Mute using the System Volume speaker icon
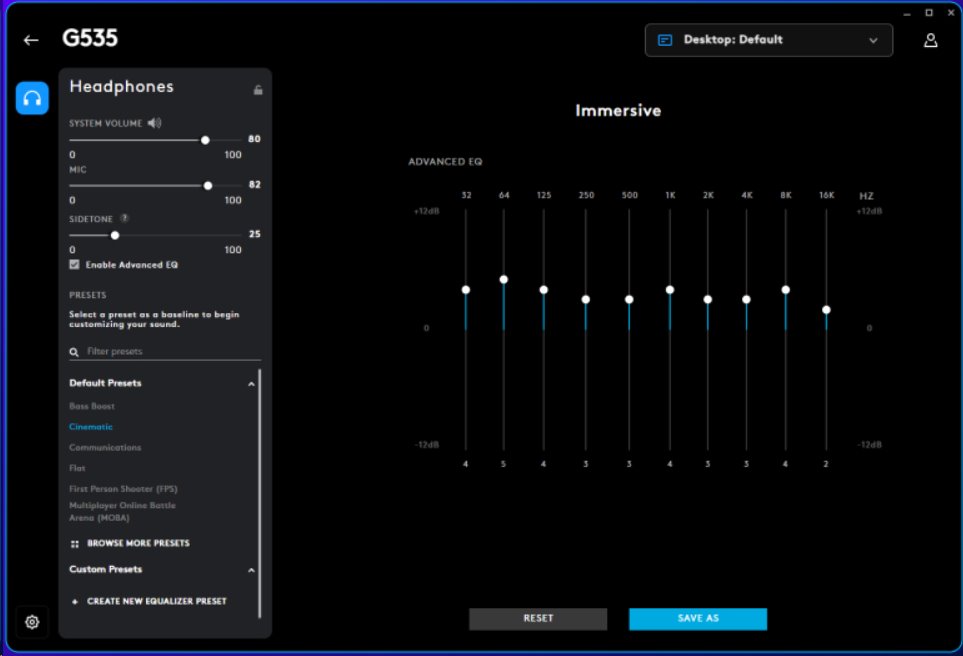Viewport: 963px width, 656px height. click(154, 123)
